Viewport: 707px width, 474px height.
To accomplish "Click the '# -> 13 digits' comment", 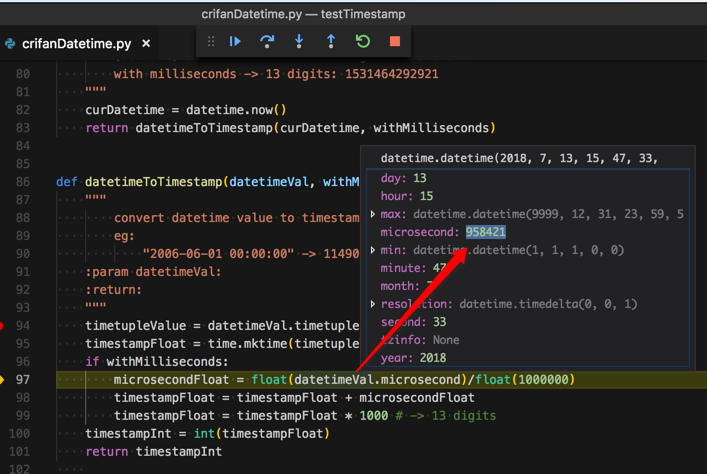I will 445,416.
